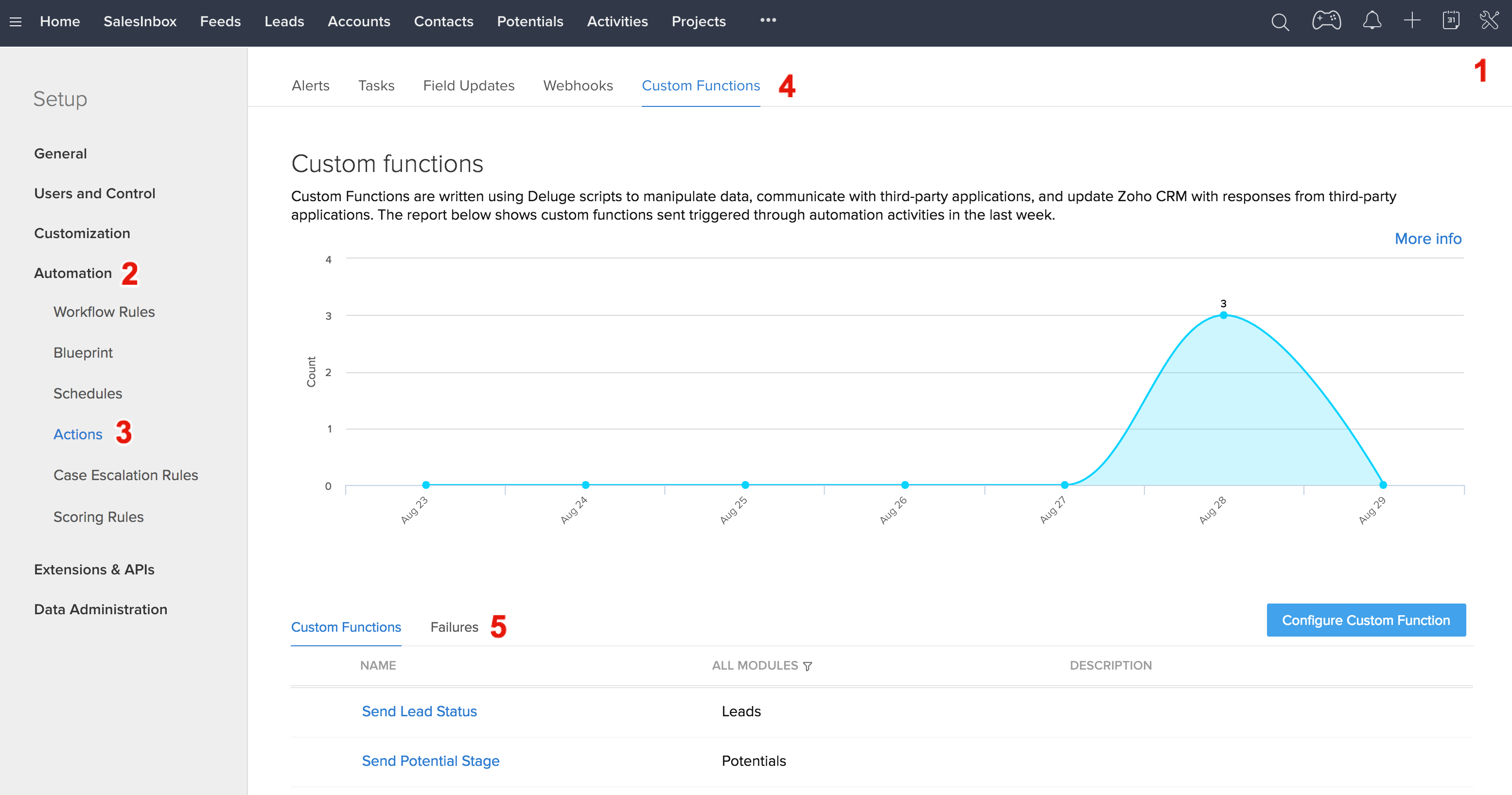
Task: Click the Aug 28 peak data point
Action: tap(1223, 315)
